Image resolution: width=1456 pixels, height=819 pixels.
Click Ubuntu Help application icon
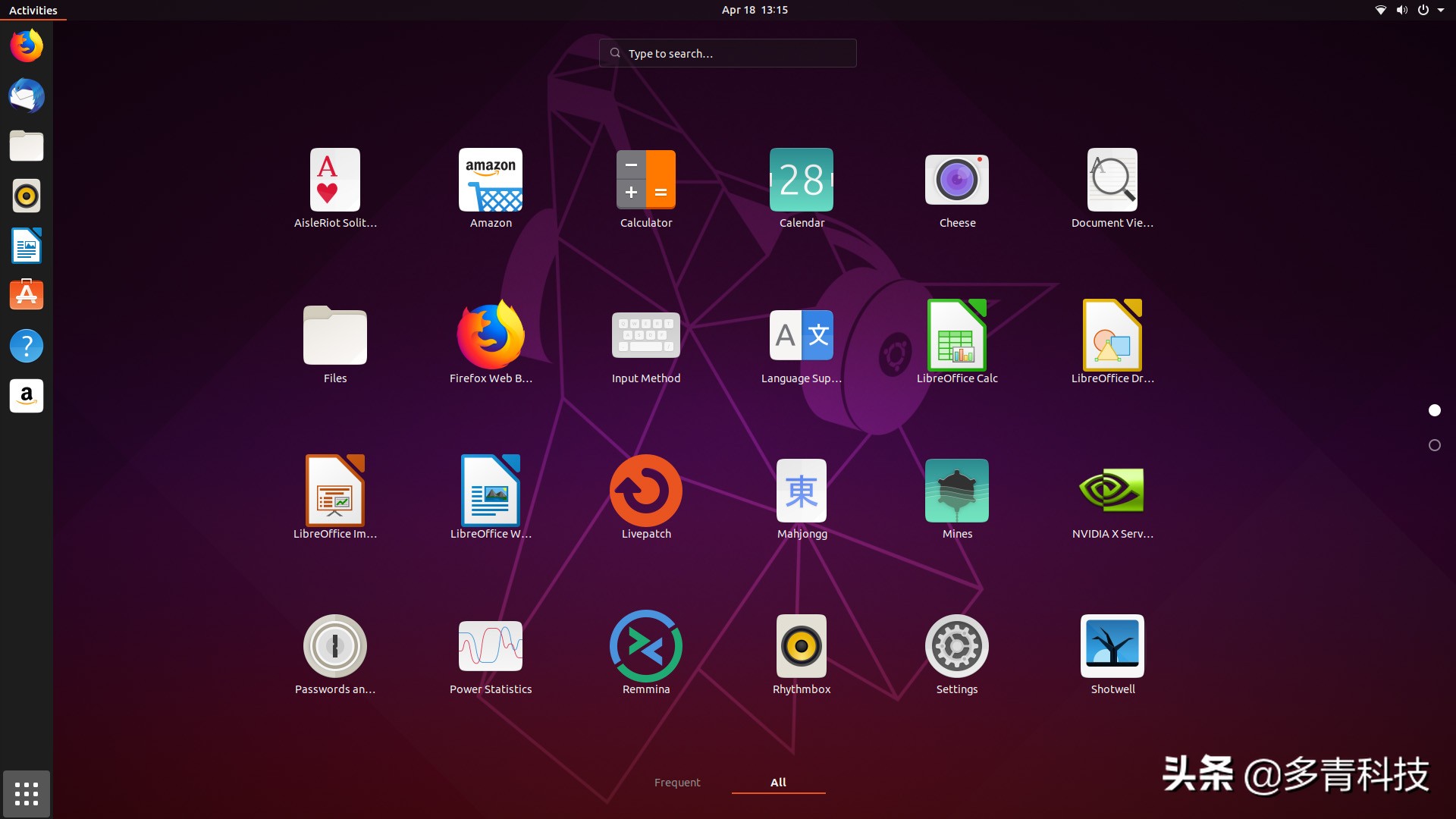pyautogui.click(x=27, y=346)
